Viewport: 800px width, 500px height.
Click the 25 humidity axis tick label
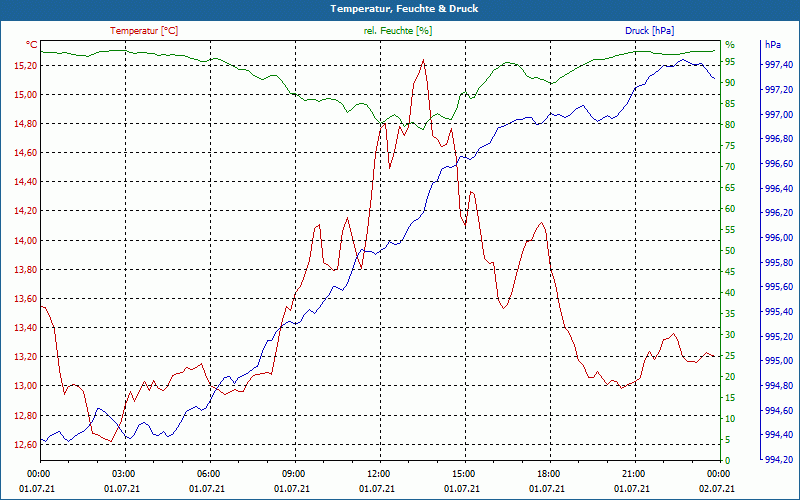[x=730, y=356]
